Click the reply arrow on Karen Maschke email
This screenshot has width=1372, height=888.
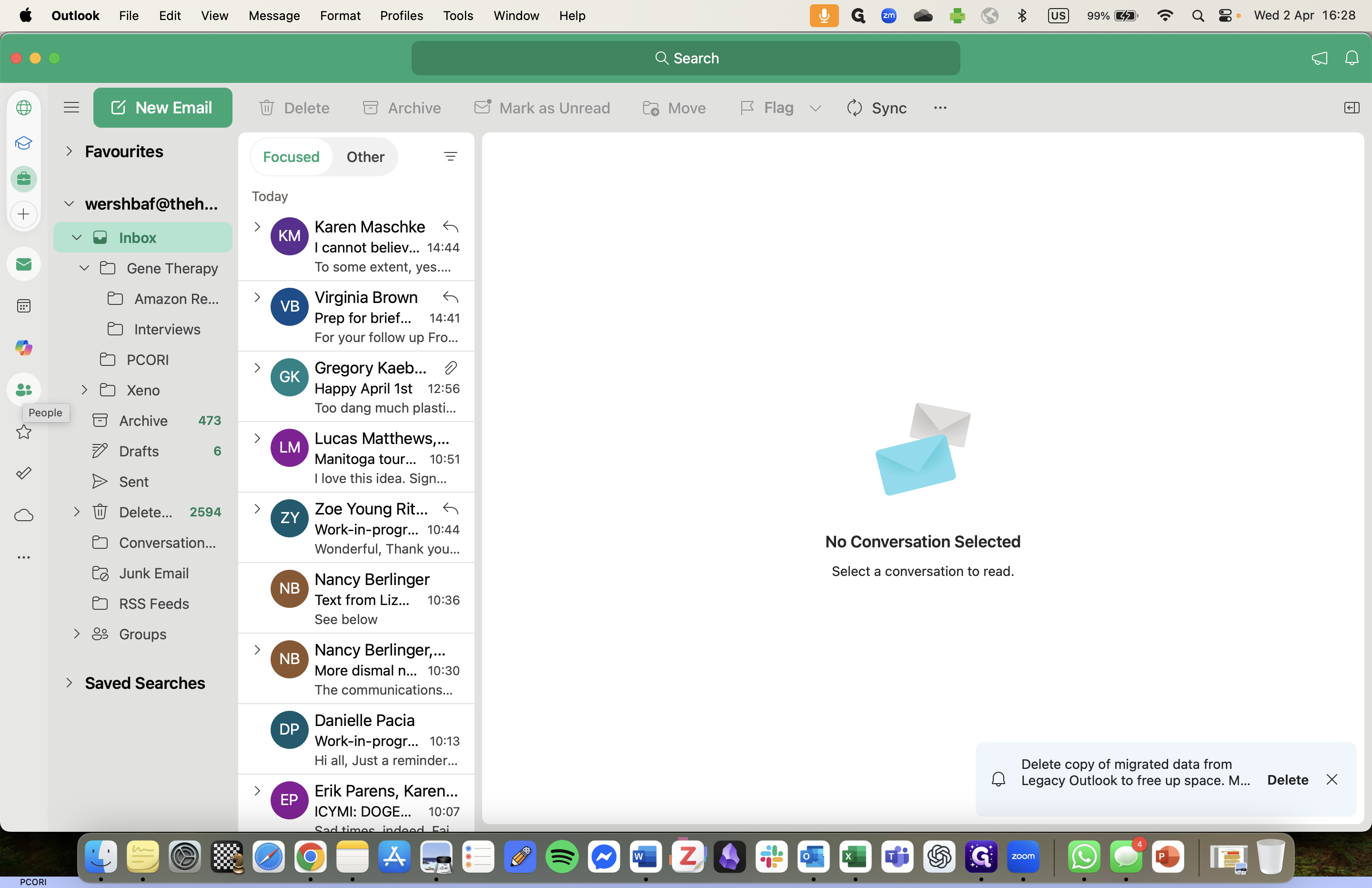tap(451, 227)
